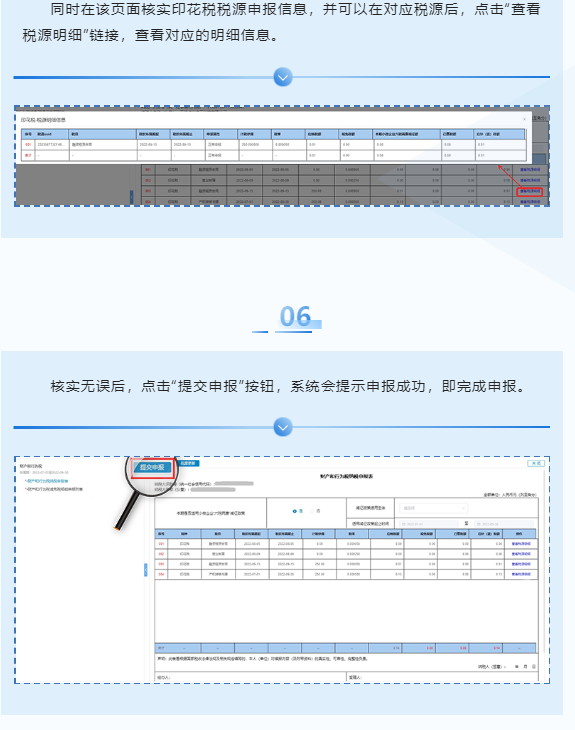Viewport: 575px width, 730px height.
Task: Click the first blue chevron-down circle icon
Action: click(x=283, y=77)
